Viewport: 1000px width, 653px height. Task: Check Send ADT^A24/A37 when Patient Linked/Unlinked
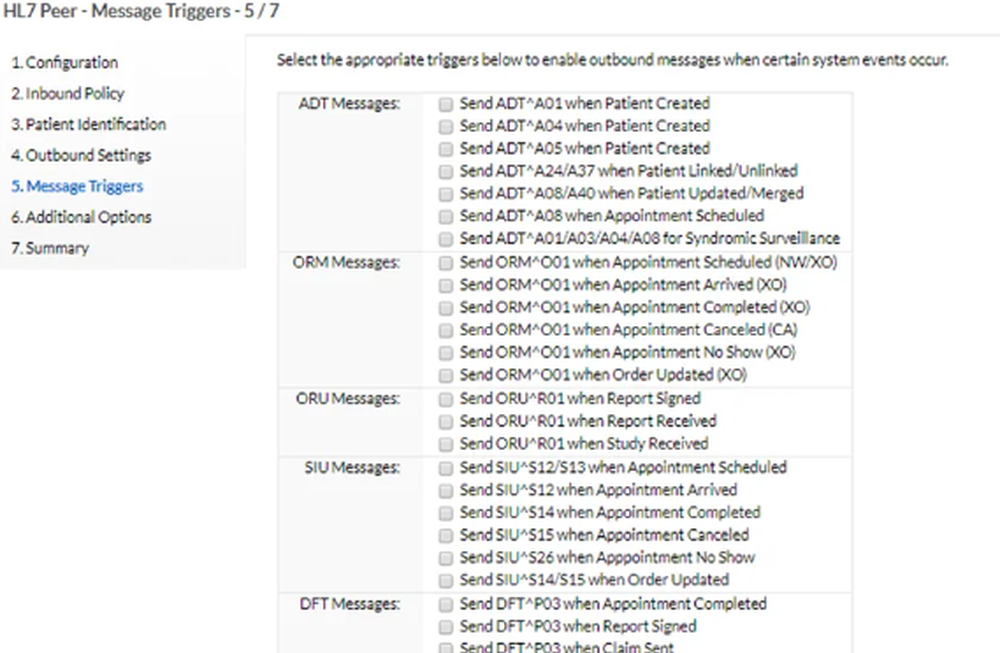[x=444, y=171]
